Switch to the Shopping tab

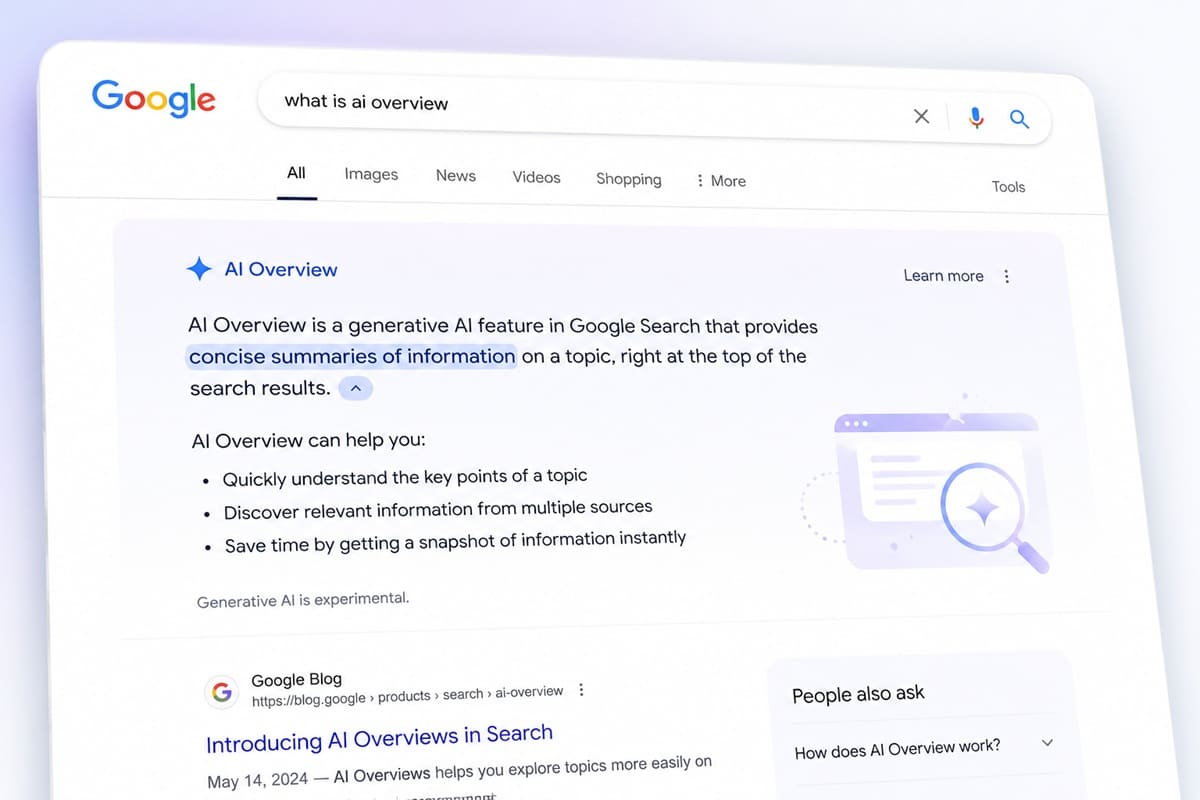click(629, 179)
